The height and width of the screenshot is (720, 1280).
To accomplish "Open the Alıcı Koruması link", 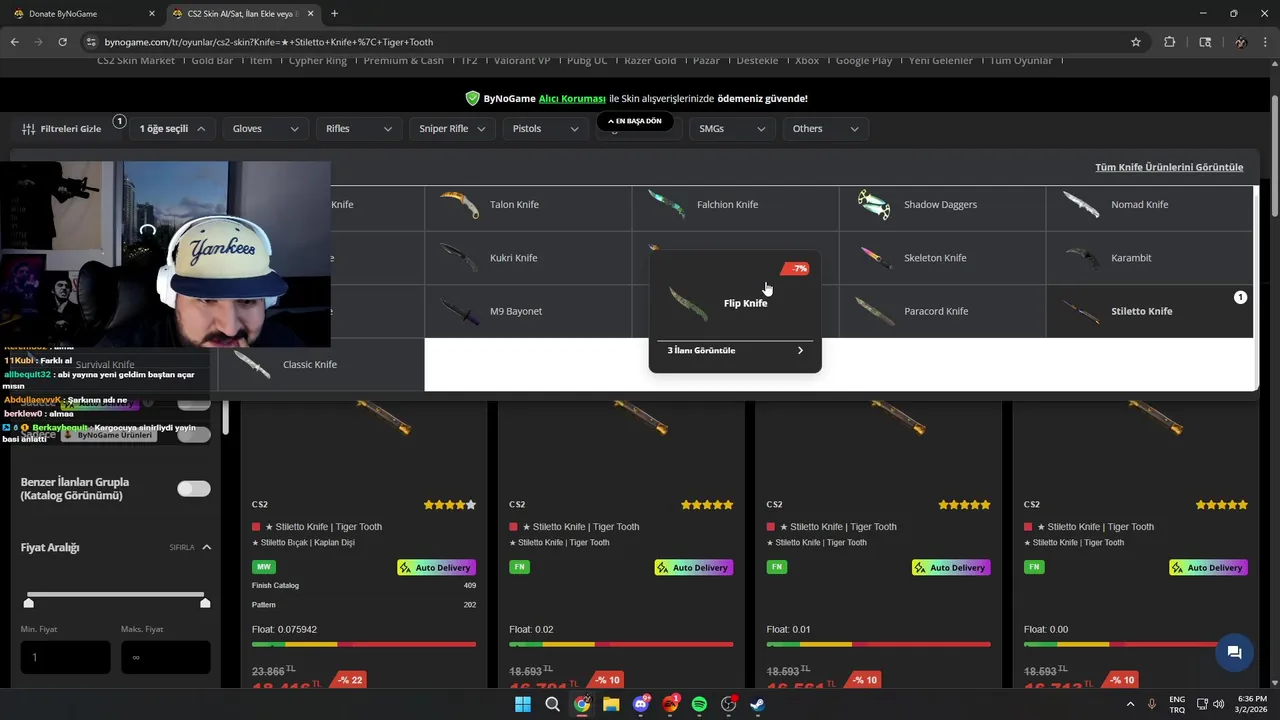I will tap(572, 99).
